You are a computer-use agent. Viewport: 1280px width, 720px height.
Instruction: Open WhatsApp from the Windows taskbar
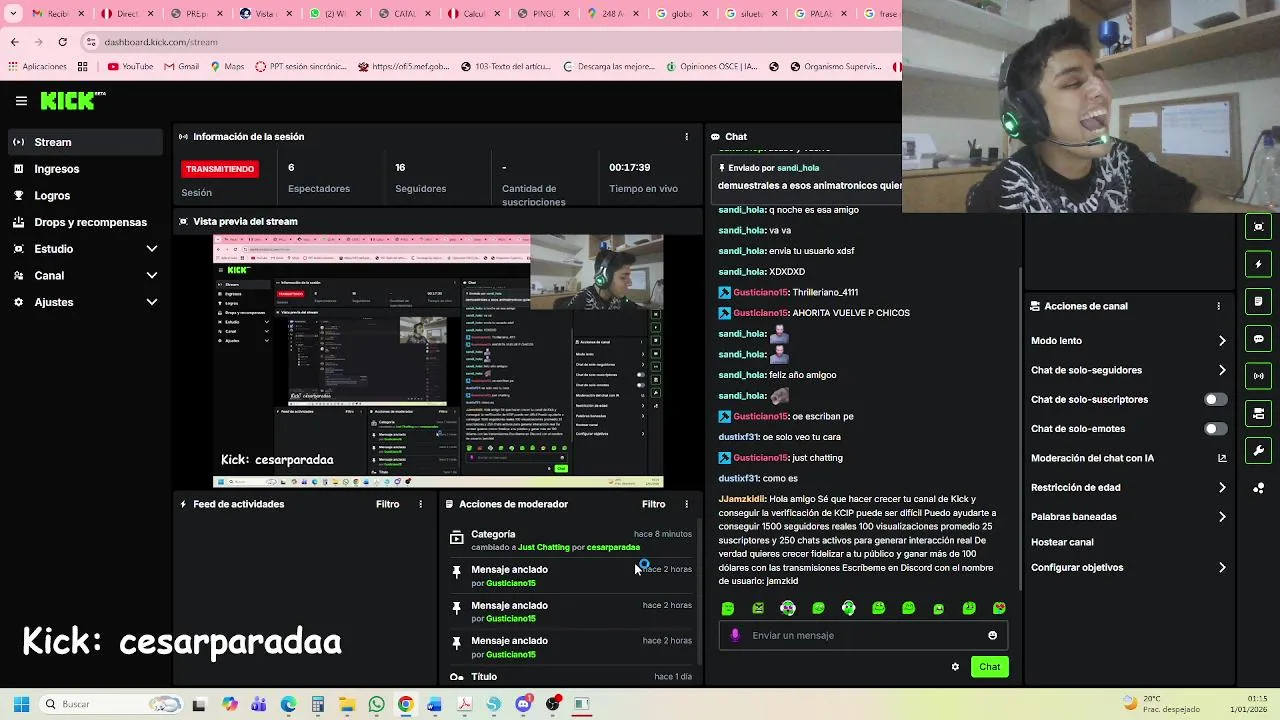coord(376,704)
